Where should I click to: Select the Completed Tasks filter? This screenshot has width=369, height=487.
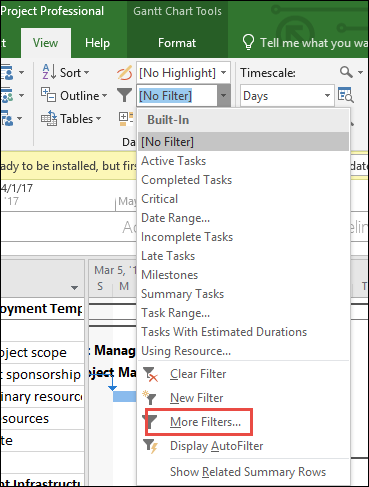click(244, 180)
